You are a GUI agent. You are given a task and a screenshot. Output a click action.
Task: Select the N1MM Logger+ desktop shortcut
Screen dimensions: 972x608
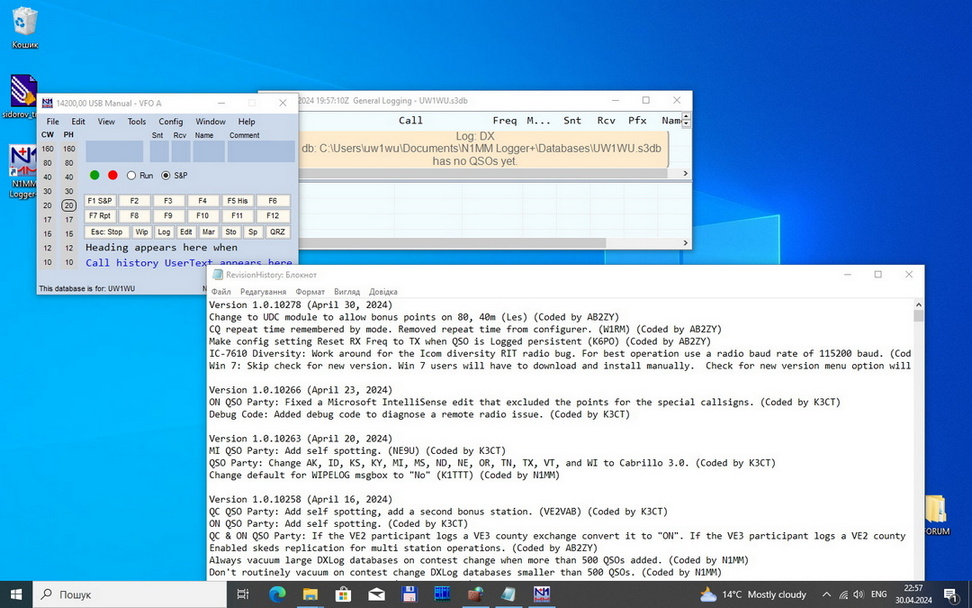[23, 172]
